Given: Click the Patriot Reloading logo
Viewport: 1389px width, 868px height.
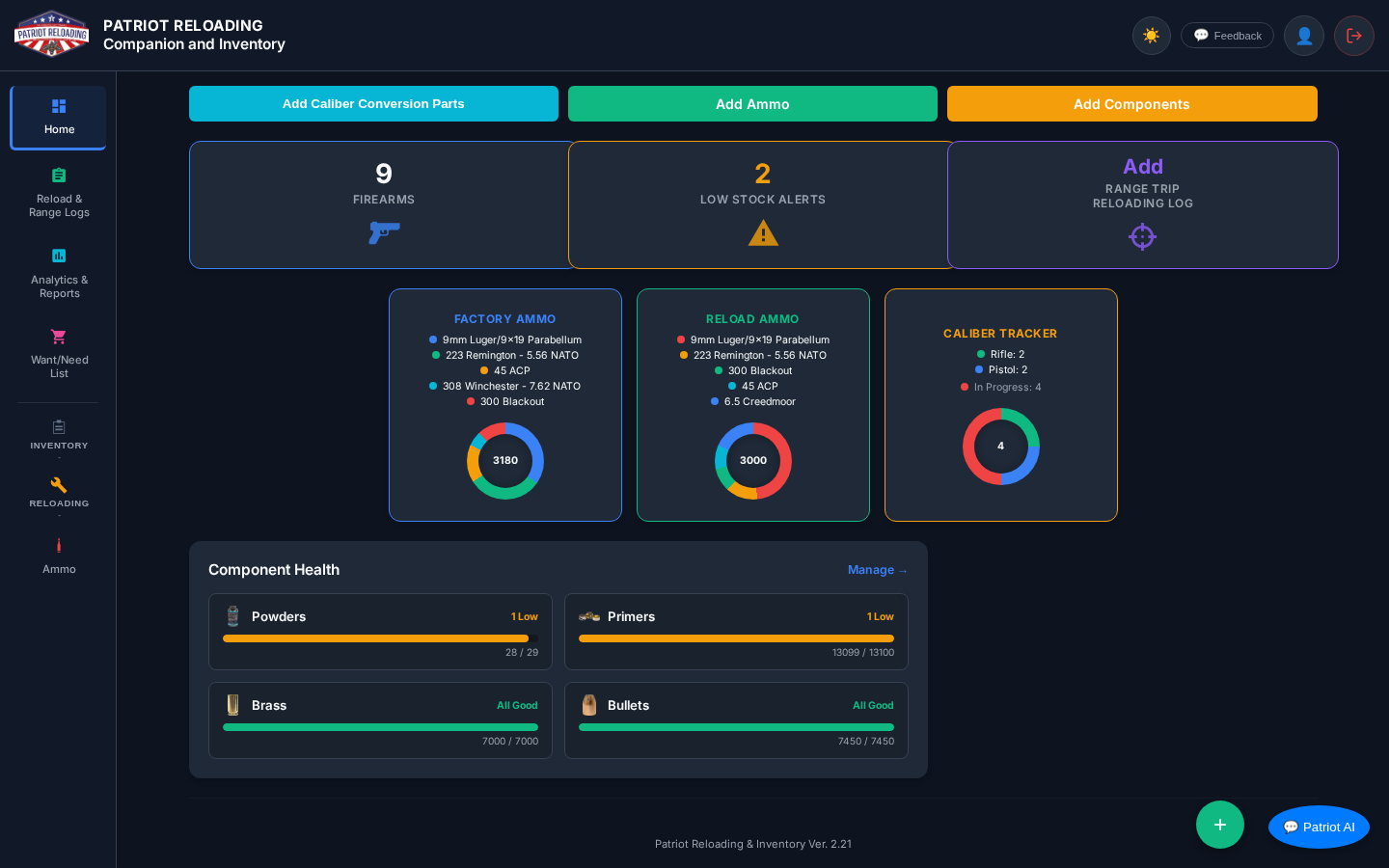Looking at the screenshot, I should (x=51, y=35).
